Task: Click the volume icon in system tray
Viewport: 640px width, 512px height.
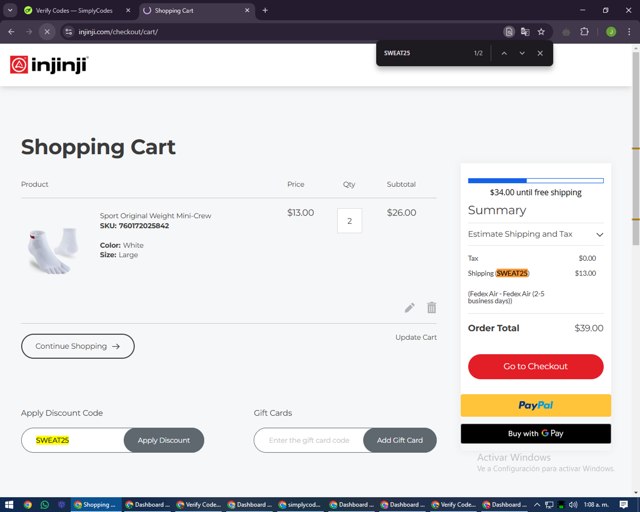Action: coord(573,505)
